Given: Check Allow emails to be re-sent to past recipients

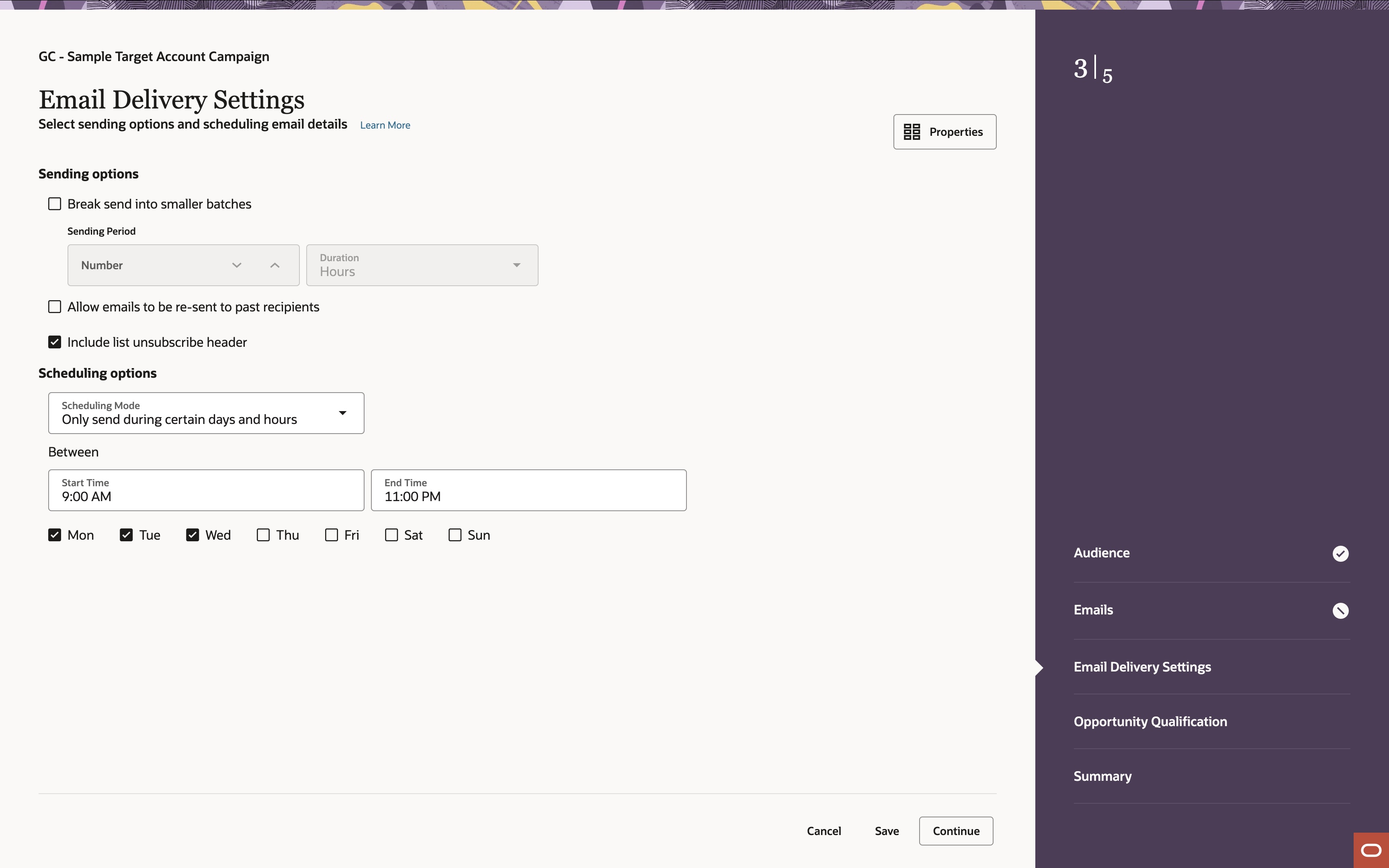Looking at the screenshot, I should (55, 307).
